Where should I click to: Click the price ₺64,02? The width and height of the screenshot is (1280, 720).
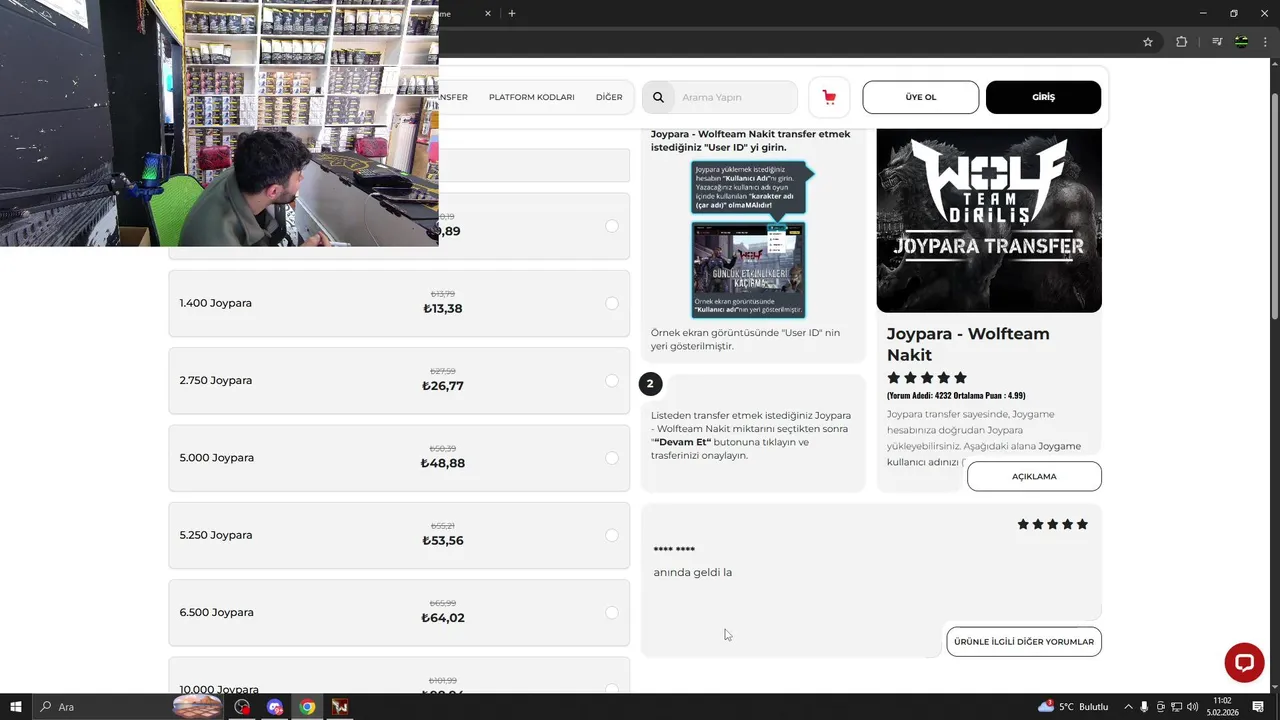(x=443, y=618)
